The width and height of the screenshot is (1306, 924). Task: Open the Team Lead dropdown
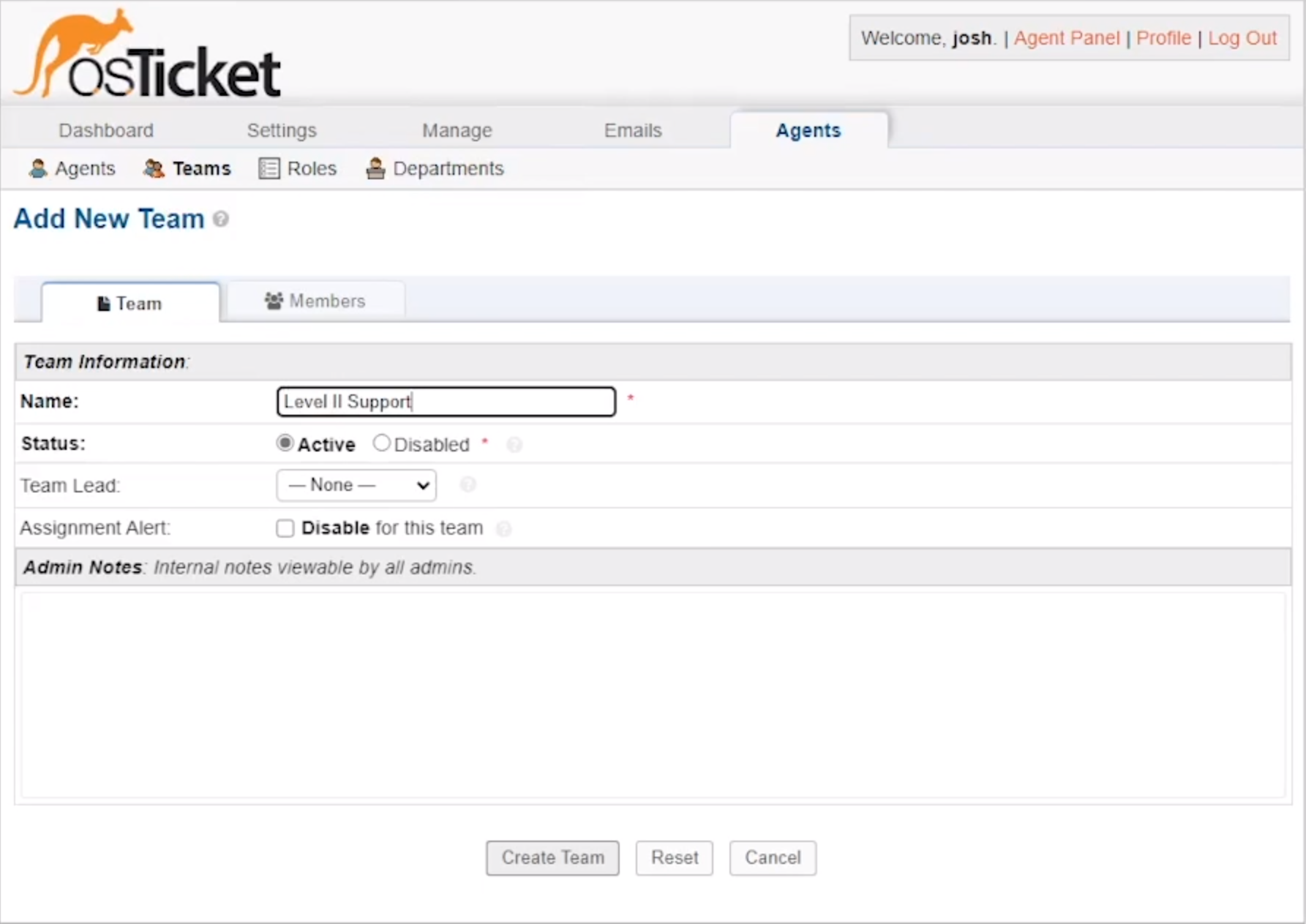pyautogui.click(x=356, y=485)
